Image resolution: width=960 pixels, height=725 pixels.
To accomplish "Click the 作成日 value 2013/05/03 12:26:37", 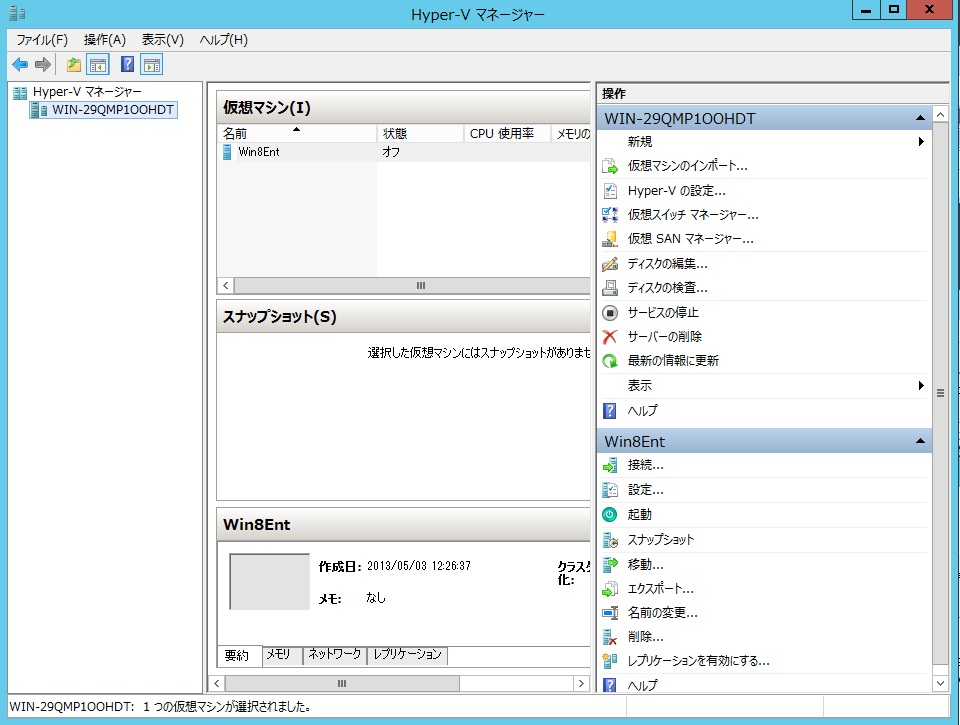I will tap(419, 566).
